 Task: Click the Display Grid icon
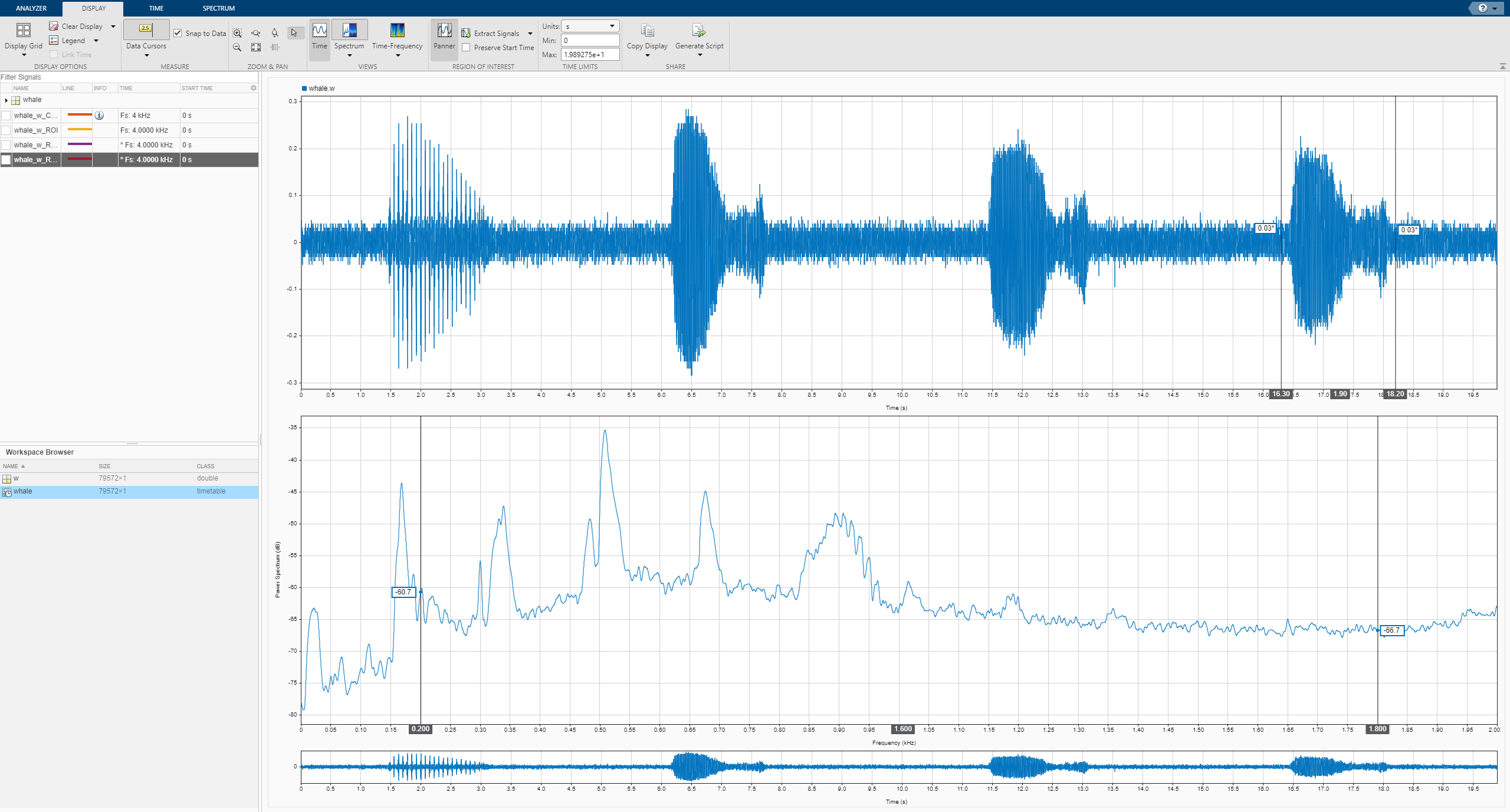[x=23, y=31]
